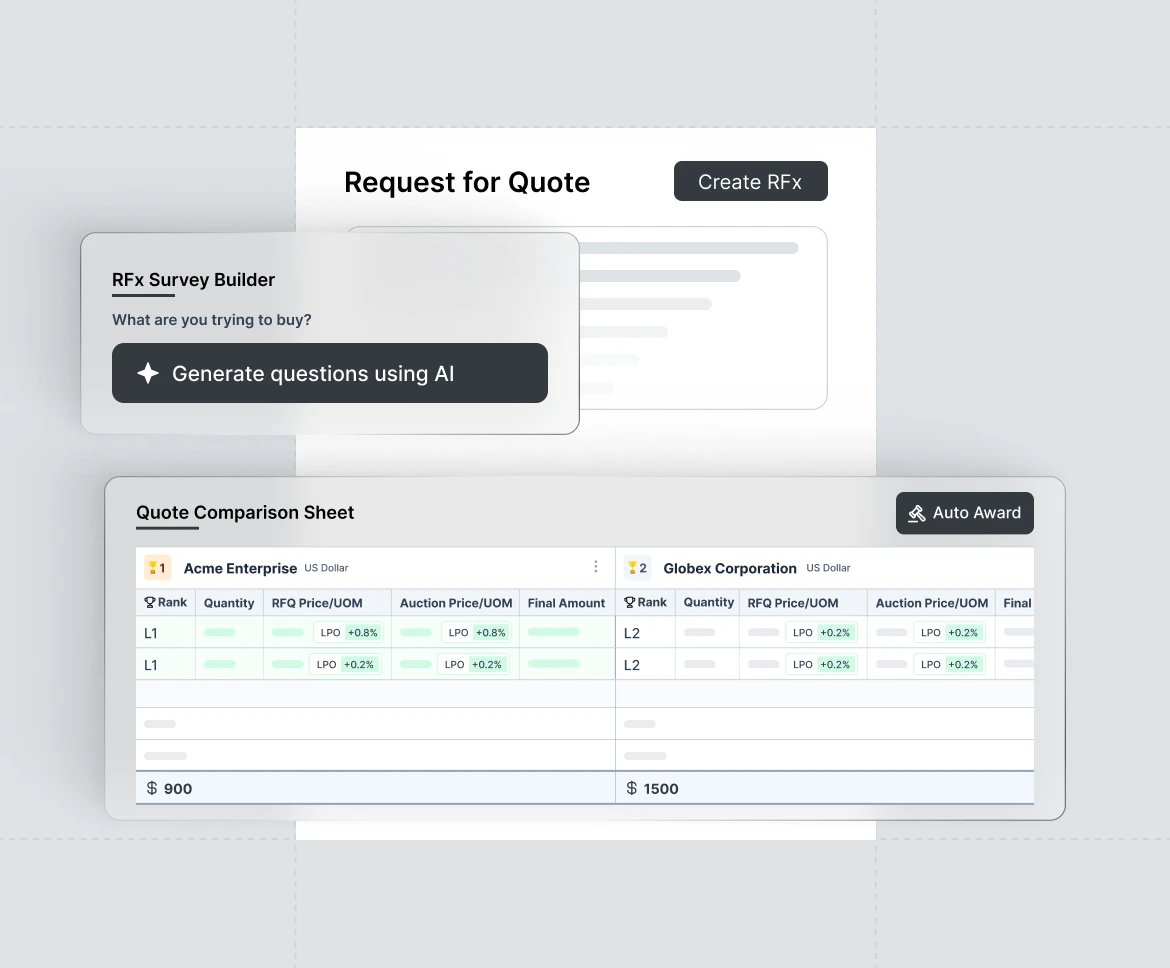Click Globex first-row RFQ LPO +0.2% tag

click(x=821, y=632)
